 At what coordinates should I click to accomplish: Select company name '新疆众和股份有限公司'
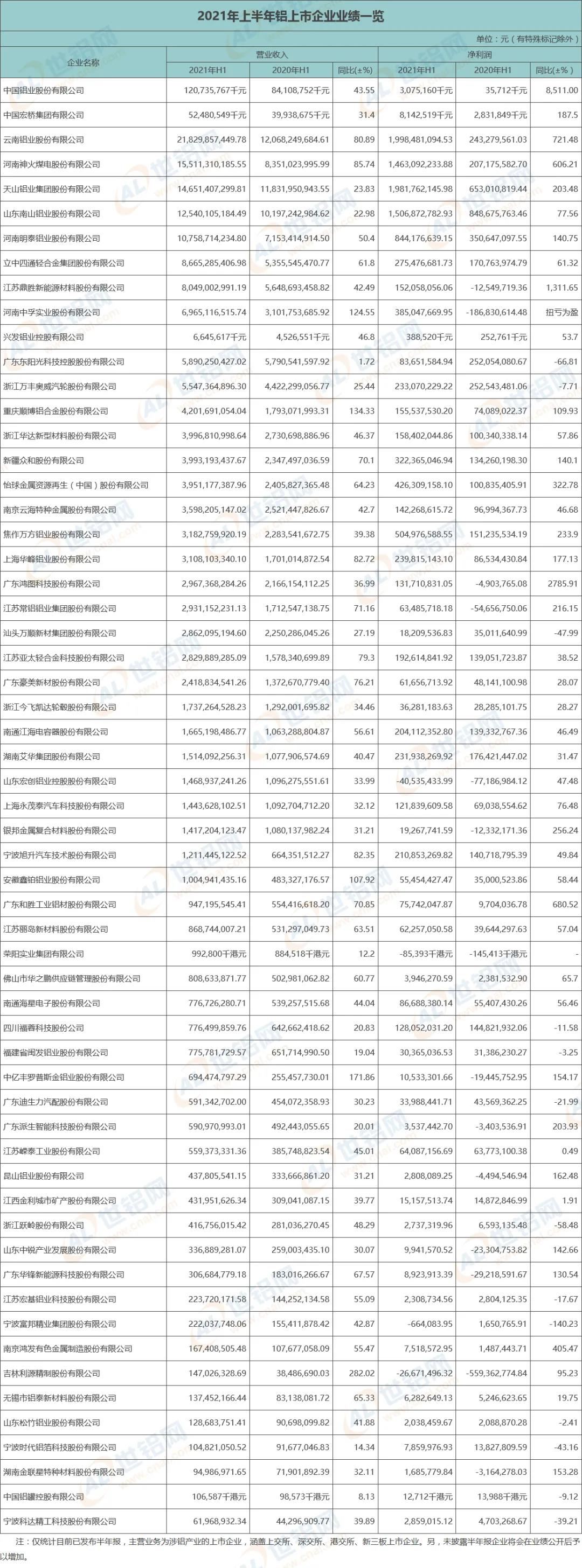pos(43,460)
